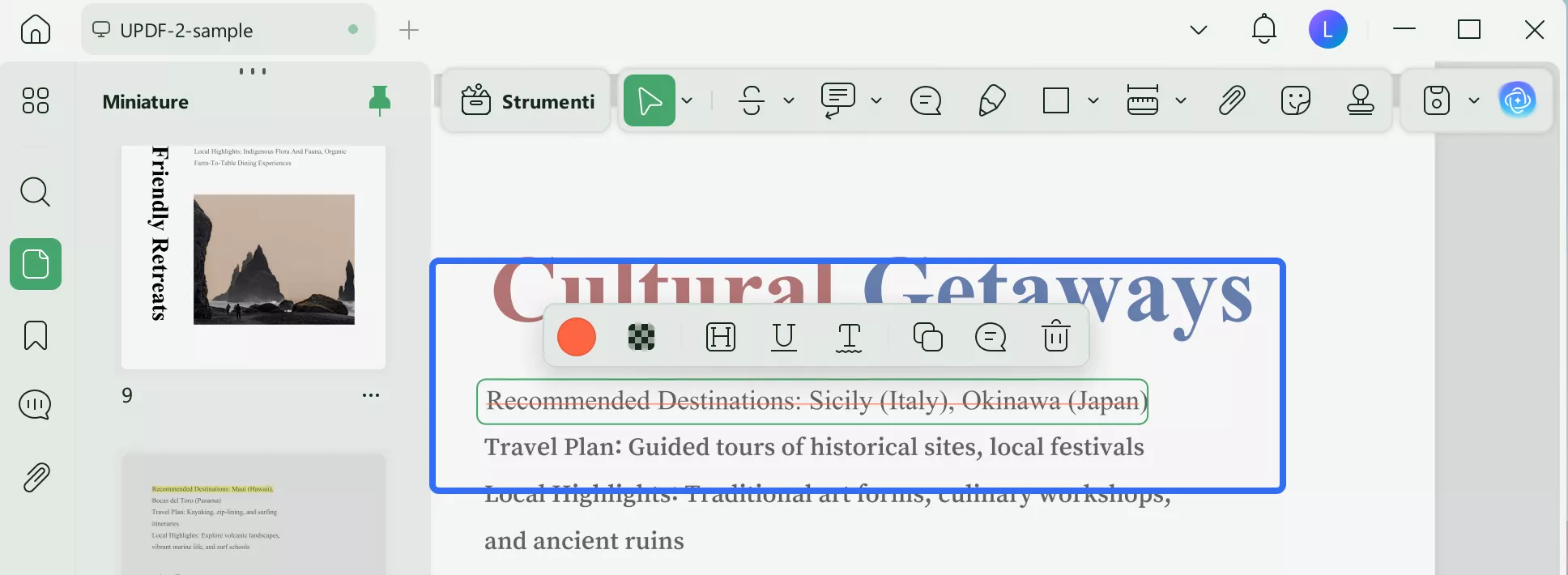1568x575 pixels.
Task: Delete the strikethrough annotation
Action: point(1056,336)
